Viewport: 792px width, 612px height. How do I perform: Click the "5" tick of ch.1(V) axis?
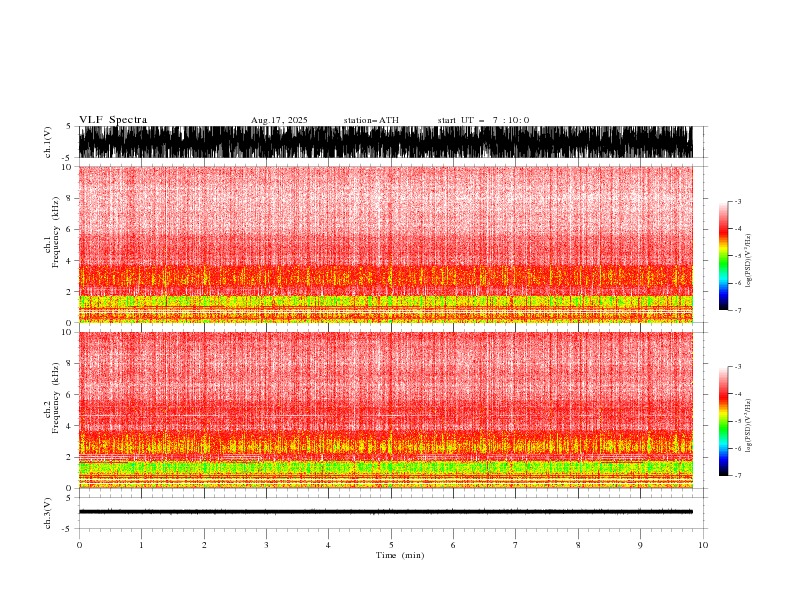tap(68, 126)
